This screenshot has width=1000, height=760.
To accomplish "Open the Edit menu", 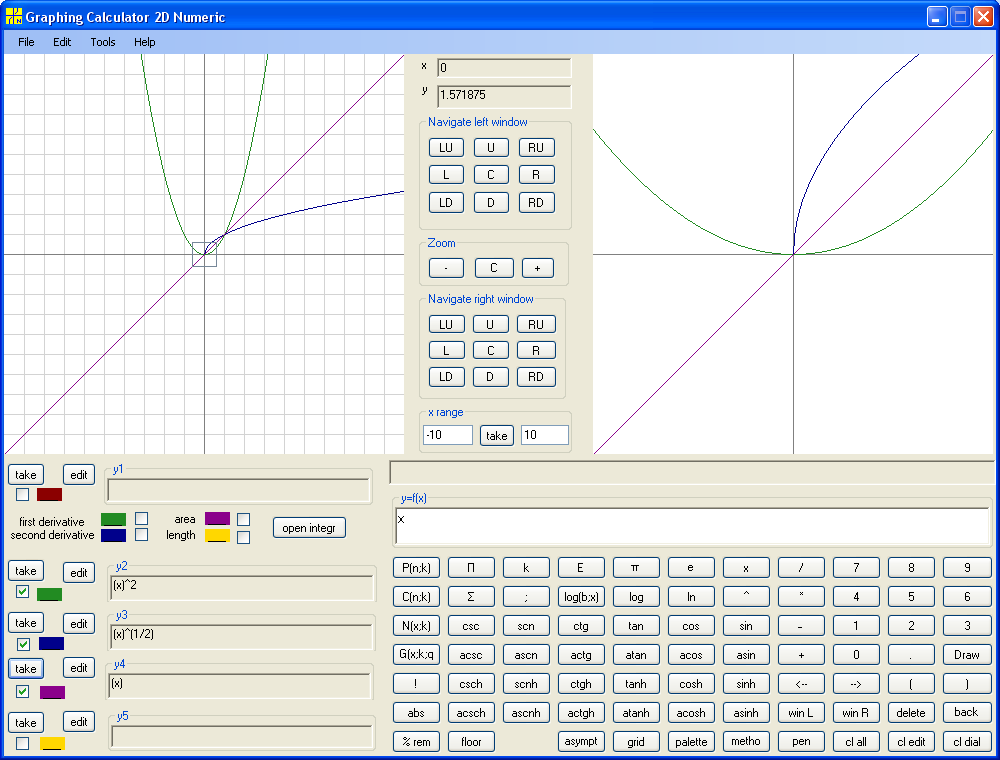I will click(62, 42).
